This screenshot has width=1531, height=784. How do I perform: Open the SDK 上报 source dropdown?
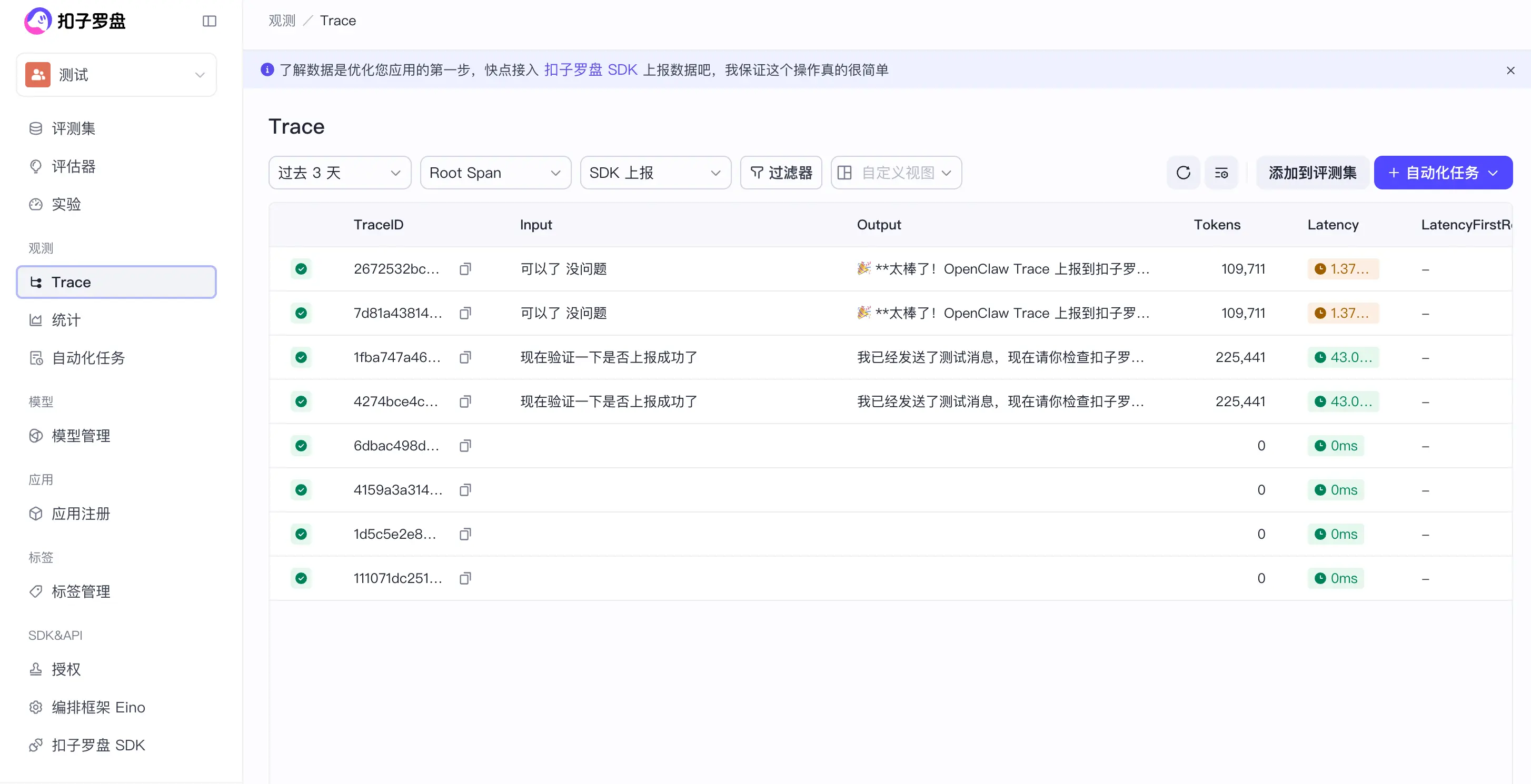point(655,173)
